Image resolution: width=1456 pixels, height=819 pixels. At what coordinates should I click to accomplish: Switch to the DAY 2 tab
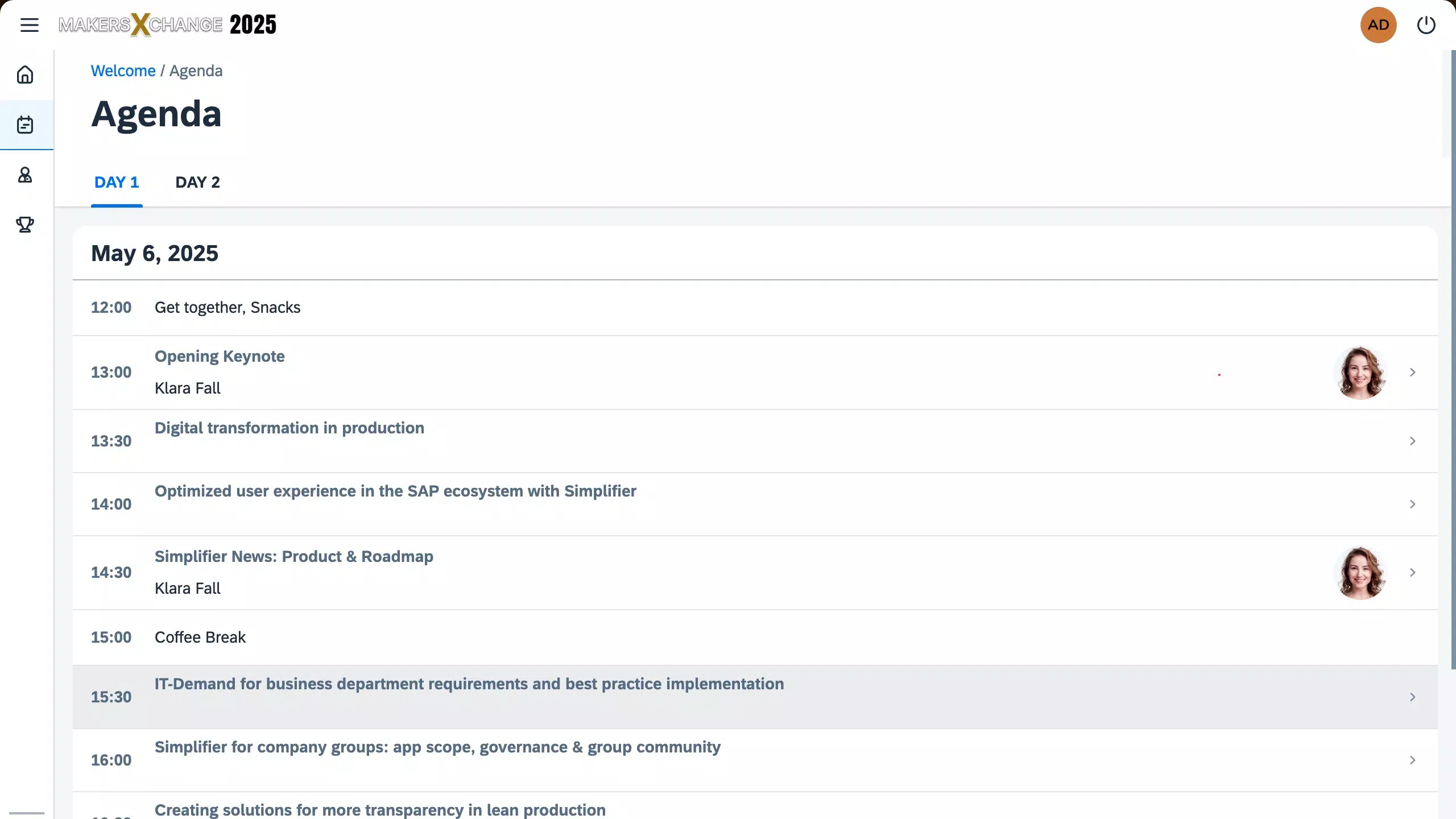click(197, 183)
